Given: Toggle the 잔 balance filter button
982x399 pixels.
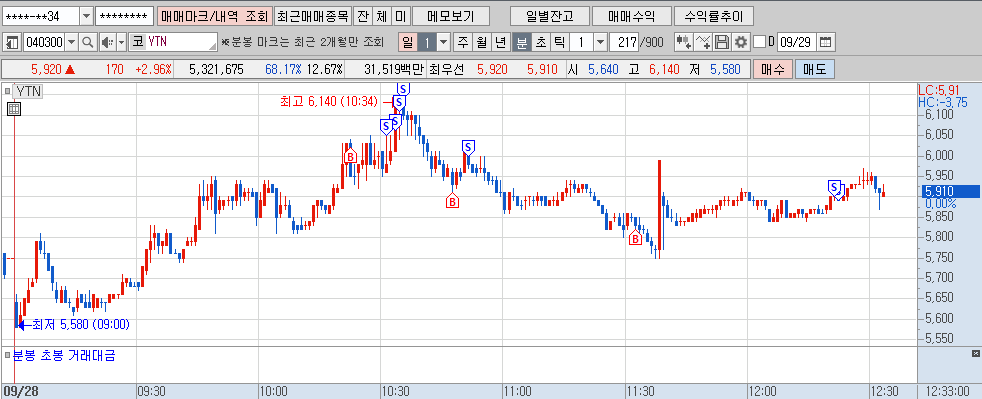Looking at the screenshot, I should tap(362, 16).
